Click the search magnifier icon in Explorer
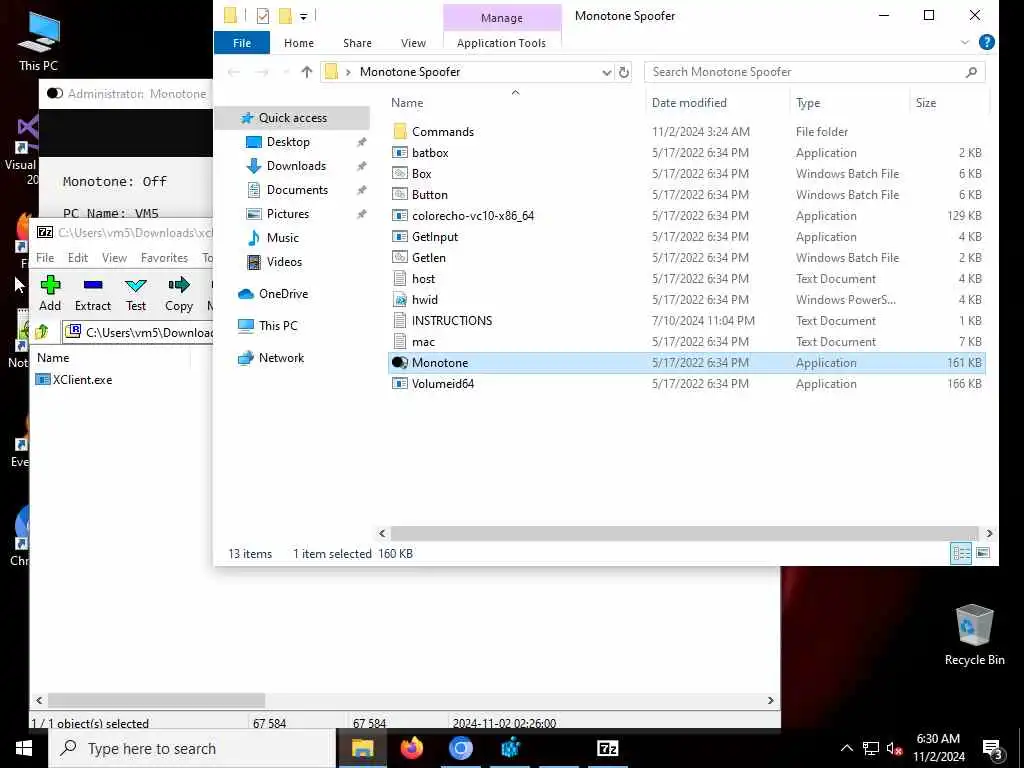Image resolution: width=1024 pixels, height=768 pixels. click(x=971, y=72)
